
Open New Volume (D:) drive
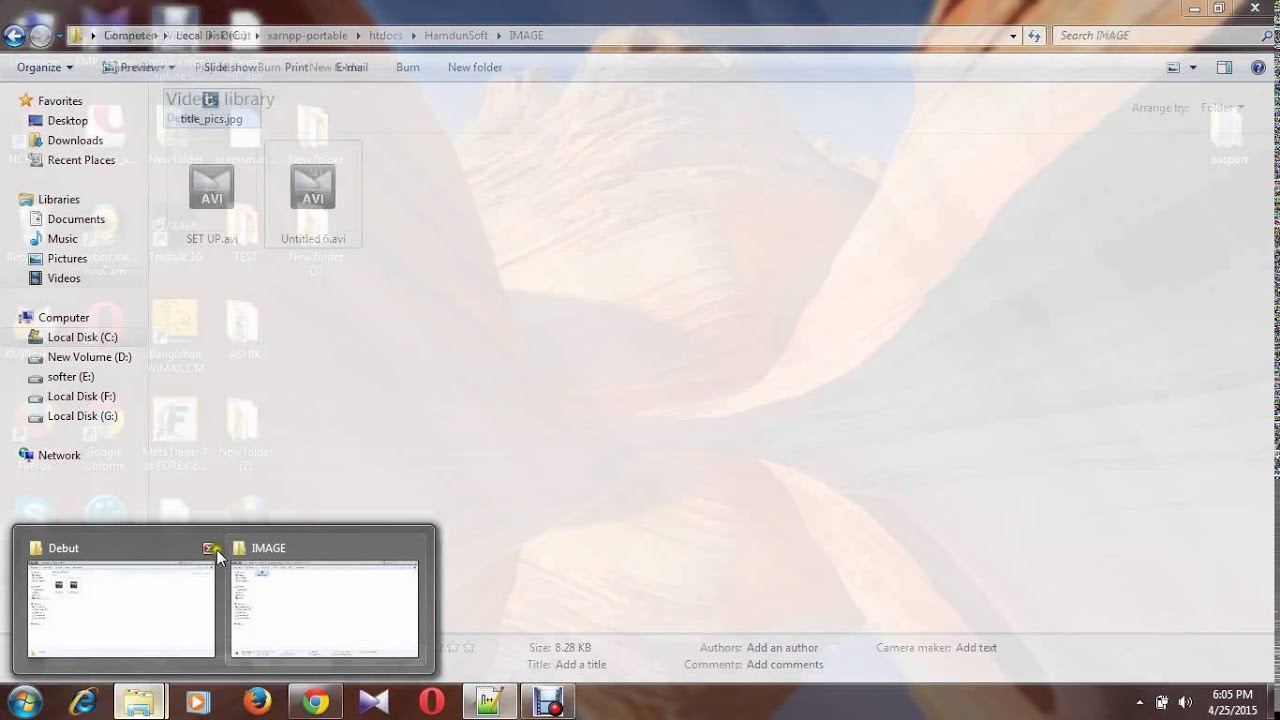coord(89,357)
